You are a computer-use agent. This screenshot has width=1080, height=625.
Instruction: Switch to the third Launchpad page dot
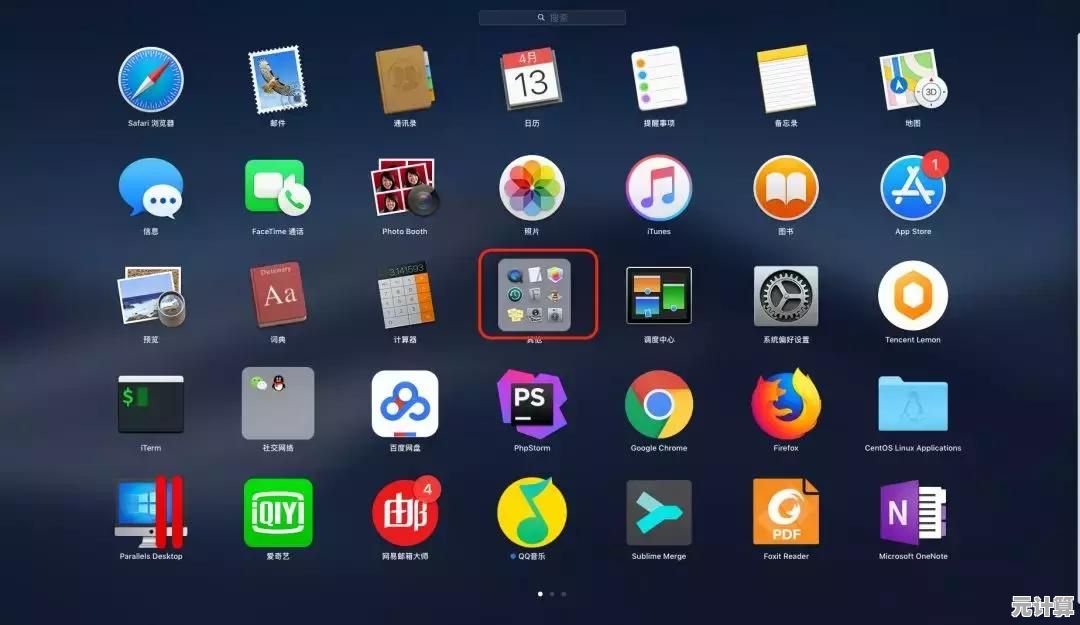tap(564, 594)
